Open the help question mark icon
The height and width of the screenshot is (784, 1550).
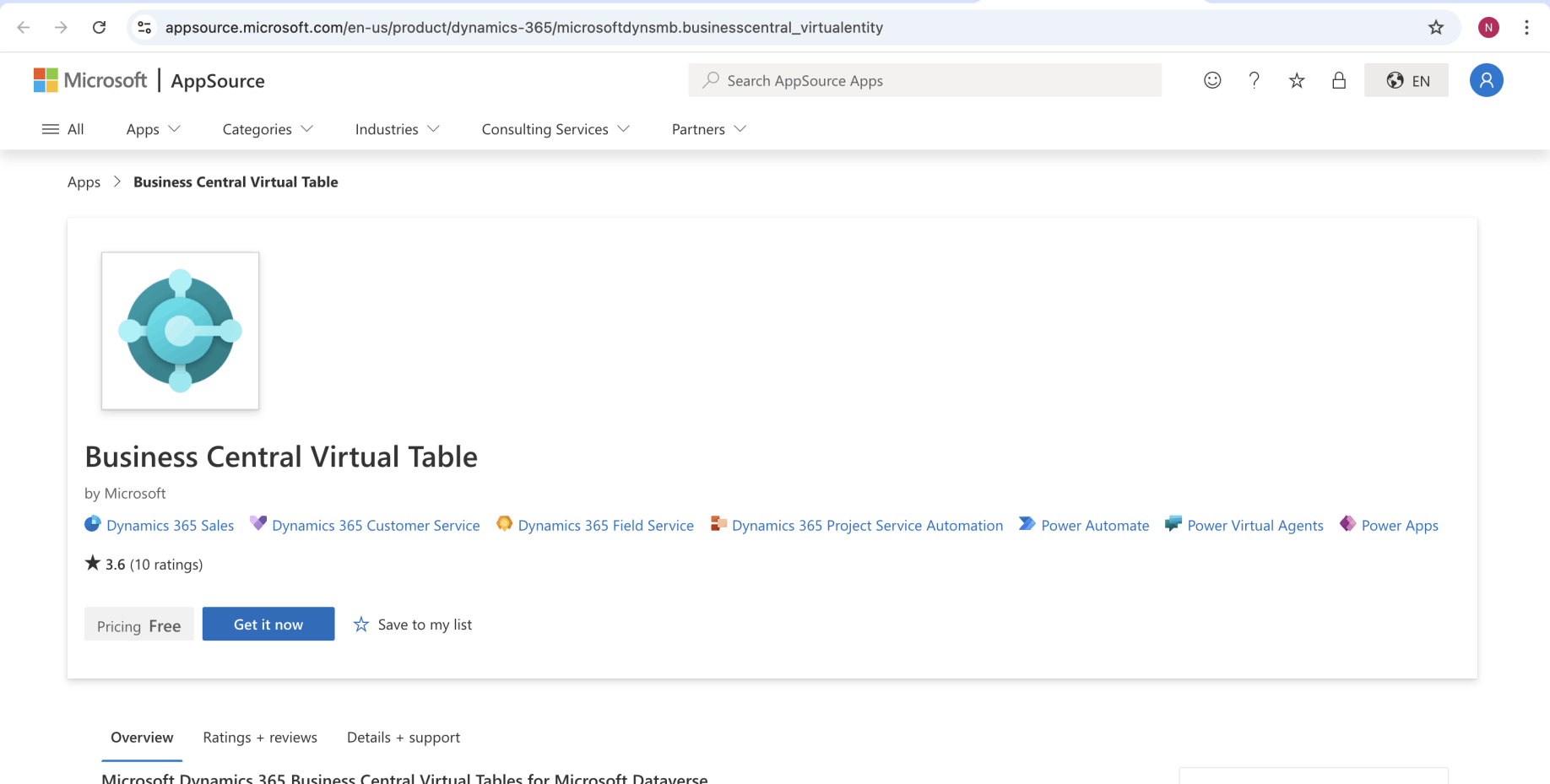click(1255, 80)
